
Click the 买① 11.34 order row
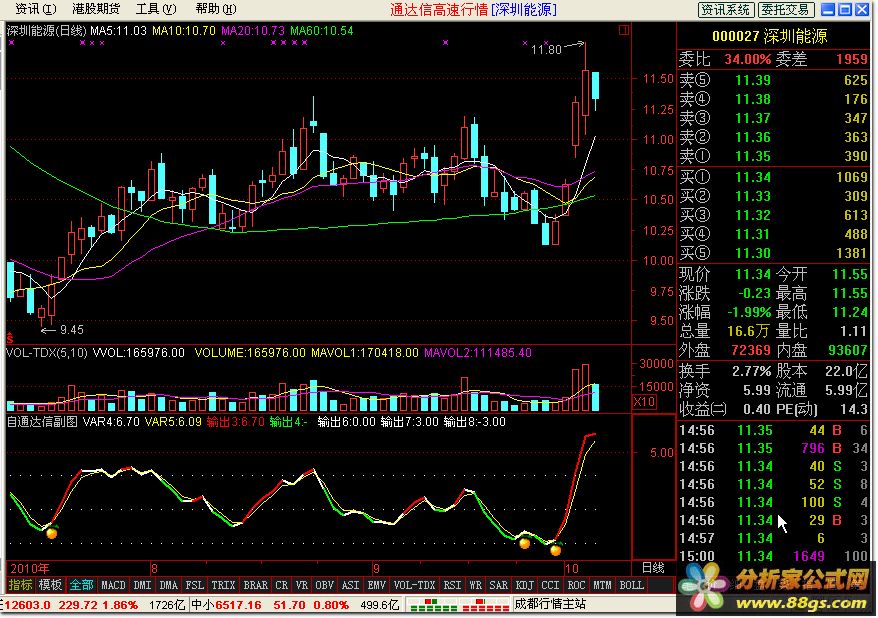click(x=773, y=177)
